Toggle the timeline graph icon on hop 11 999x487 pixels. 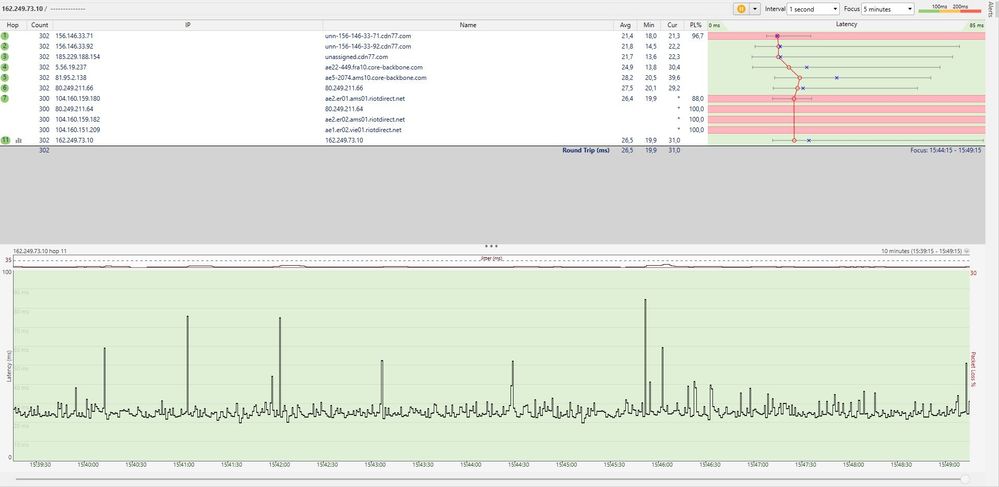click(x=18, y=140)
